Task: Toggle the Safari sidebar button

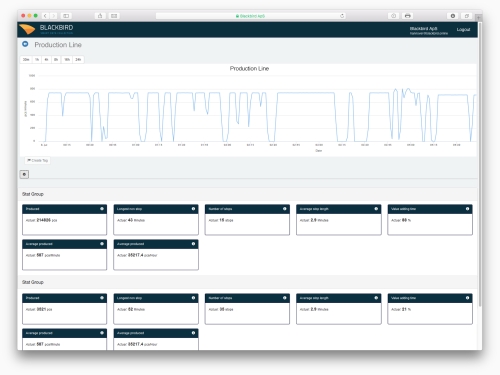Action: (x=66, y=16)
